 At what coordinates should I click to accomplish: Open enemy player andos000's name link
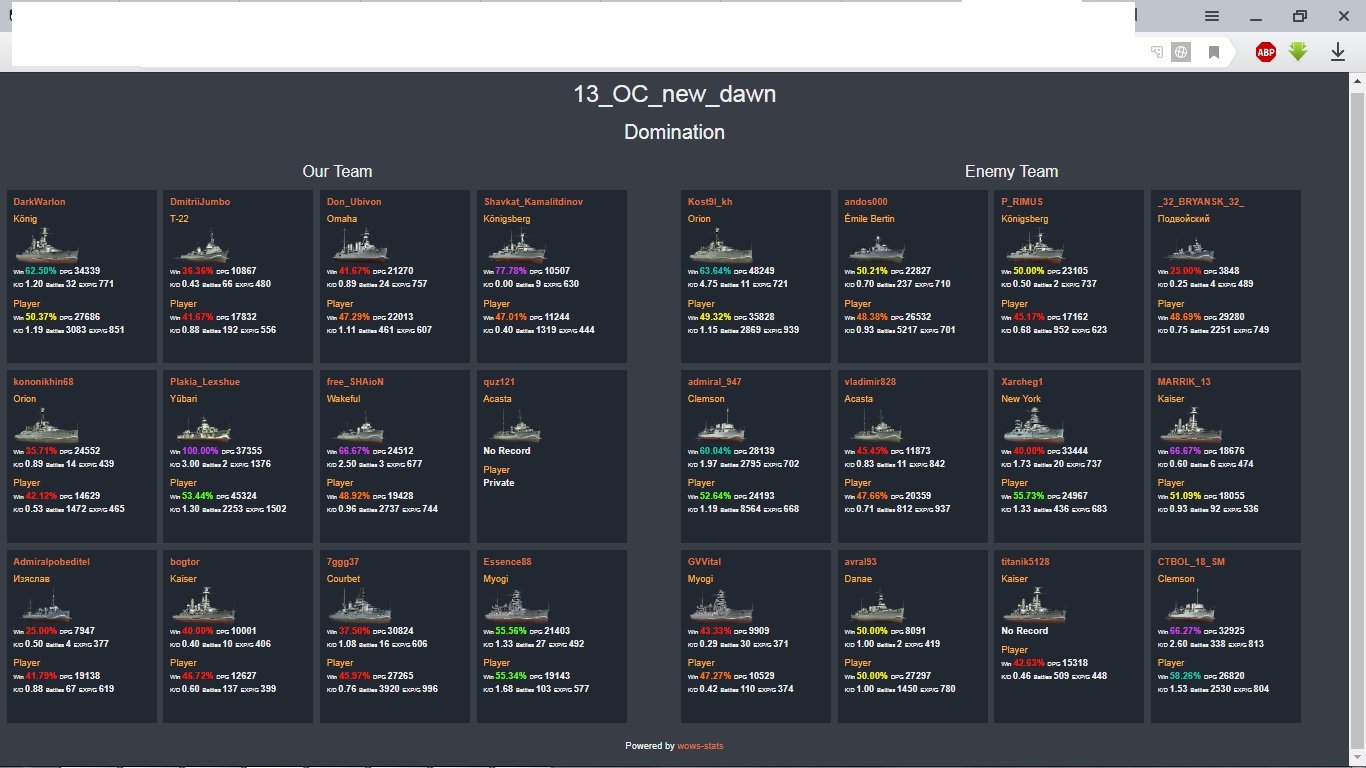click(866, 202)
